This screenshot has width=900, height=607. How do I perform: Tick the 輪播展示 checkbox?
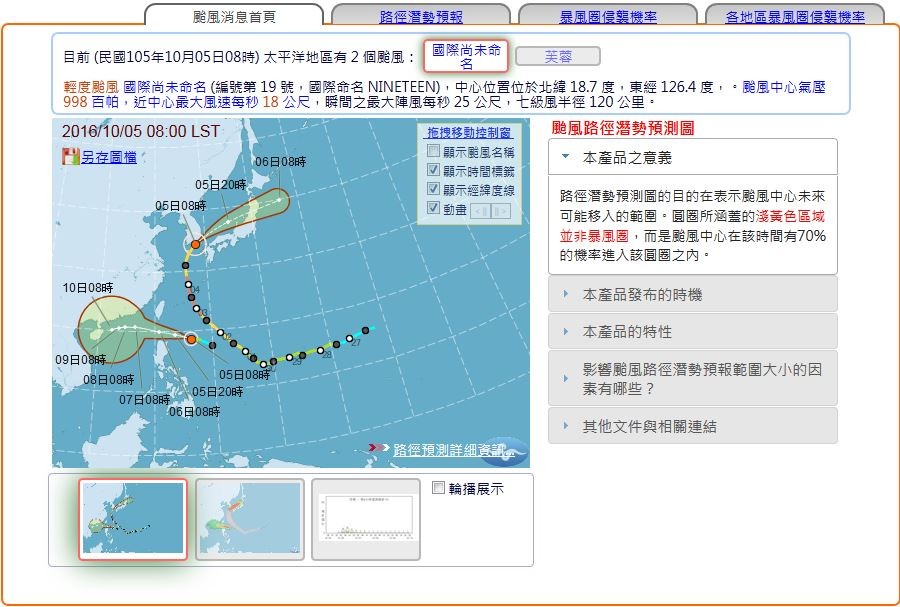[439, 488]
